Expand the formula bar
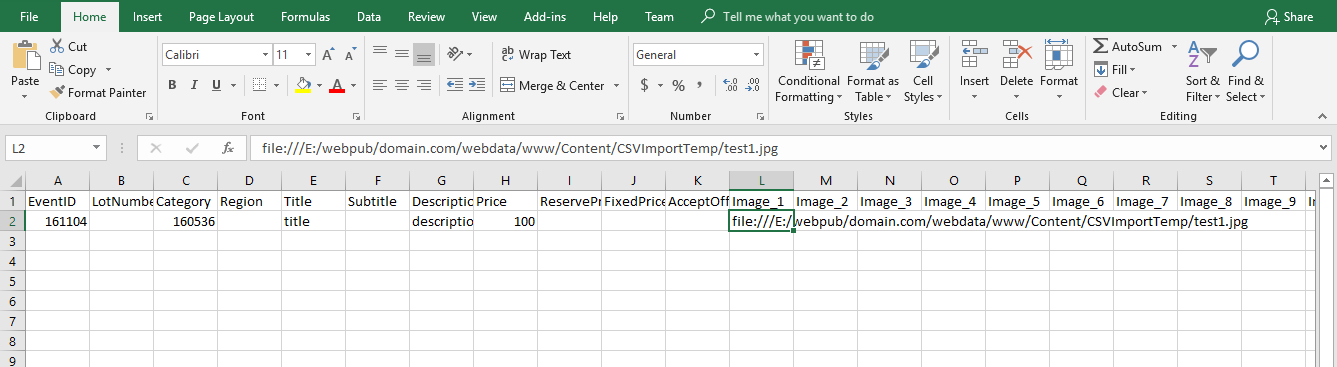The image size is (1337, 367). (1324, 148)
